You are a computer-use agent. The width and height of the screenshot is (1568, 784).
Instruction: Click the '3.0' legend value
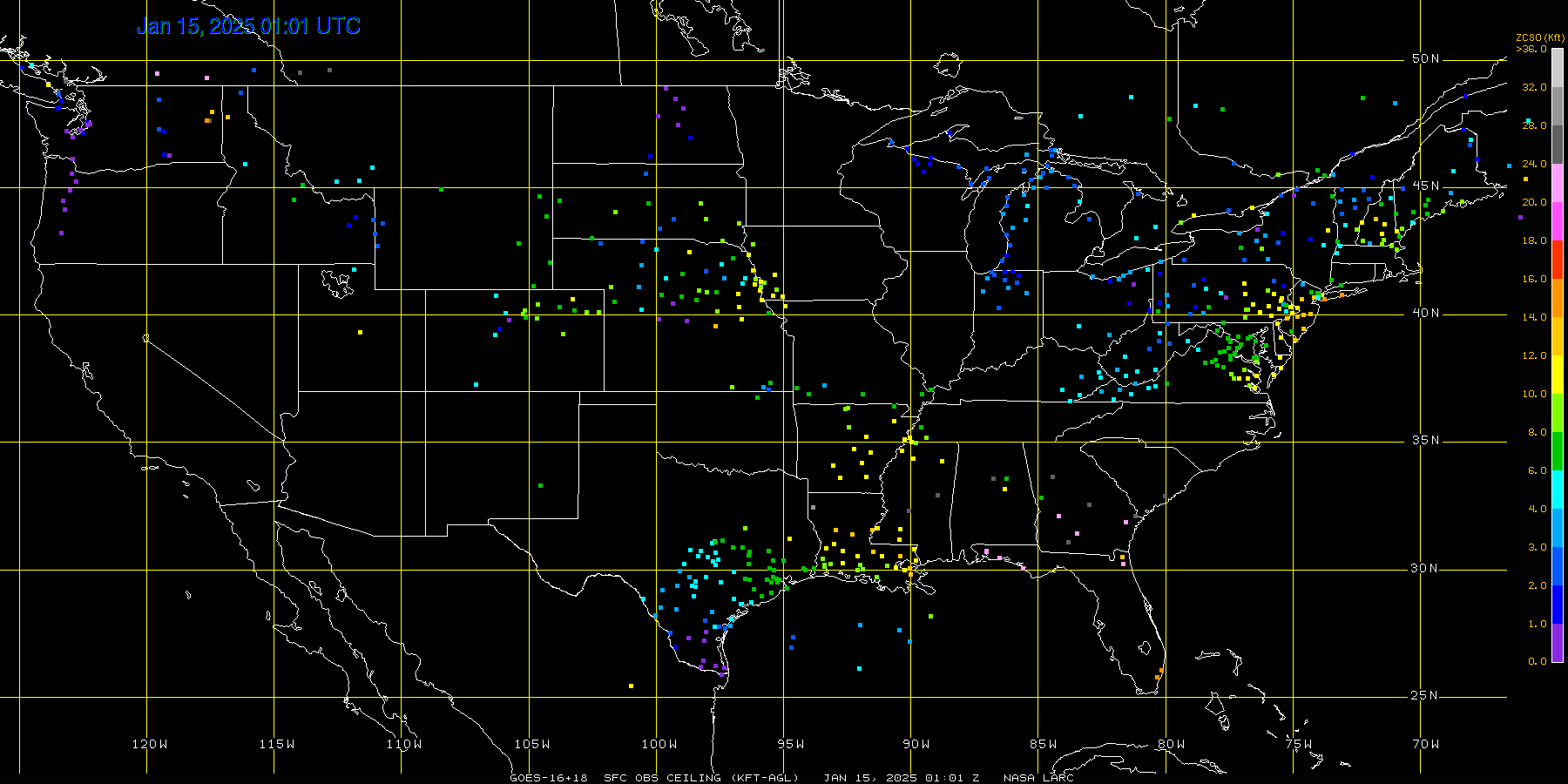click(x=1538, y=547)
